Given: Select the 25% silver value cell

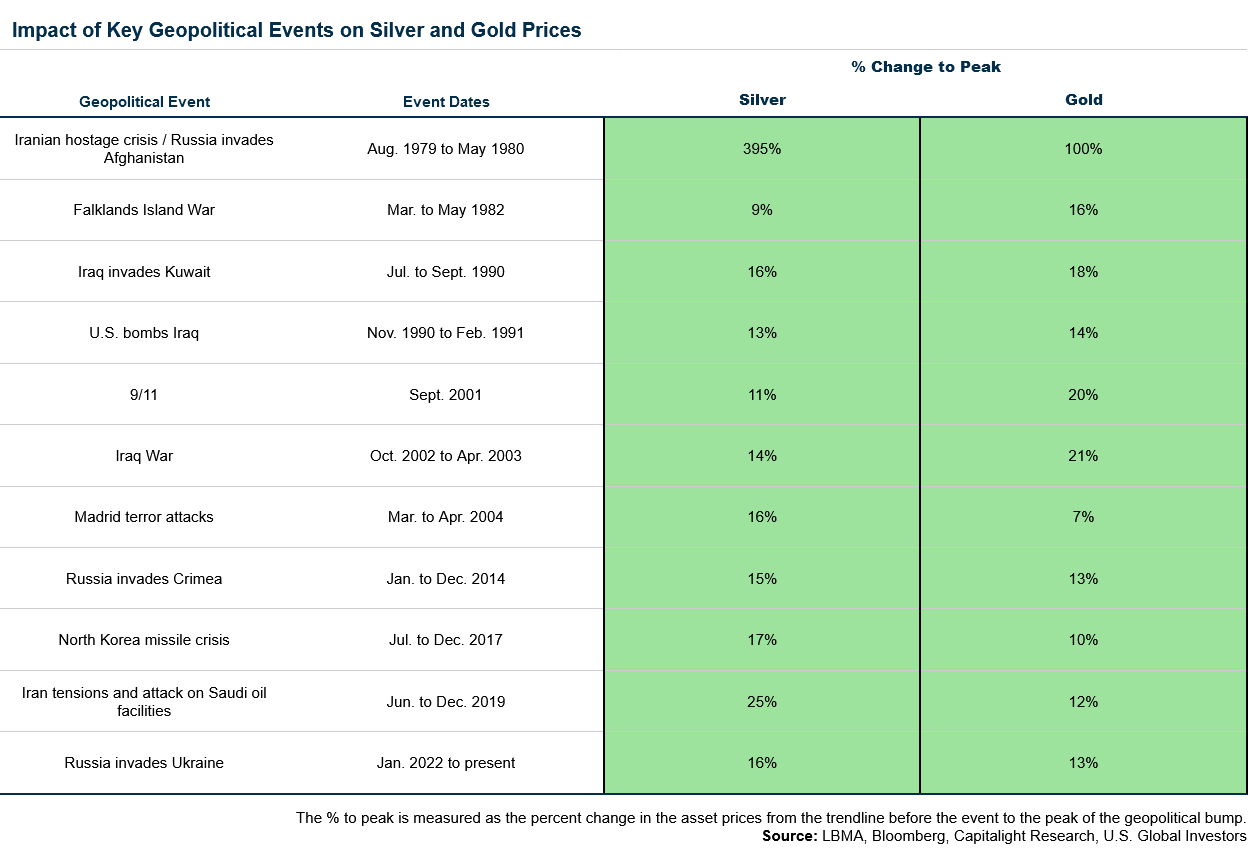Looking at the screenshot, I should click(x=762, y=702).
